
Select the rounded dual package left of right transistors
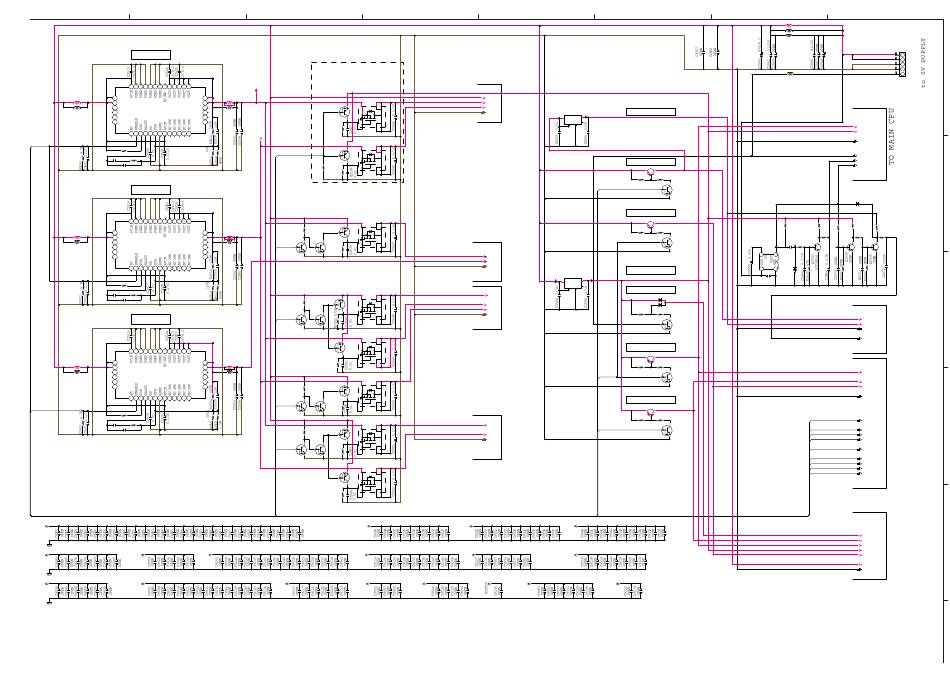(x=769, y=262)
